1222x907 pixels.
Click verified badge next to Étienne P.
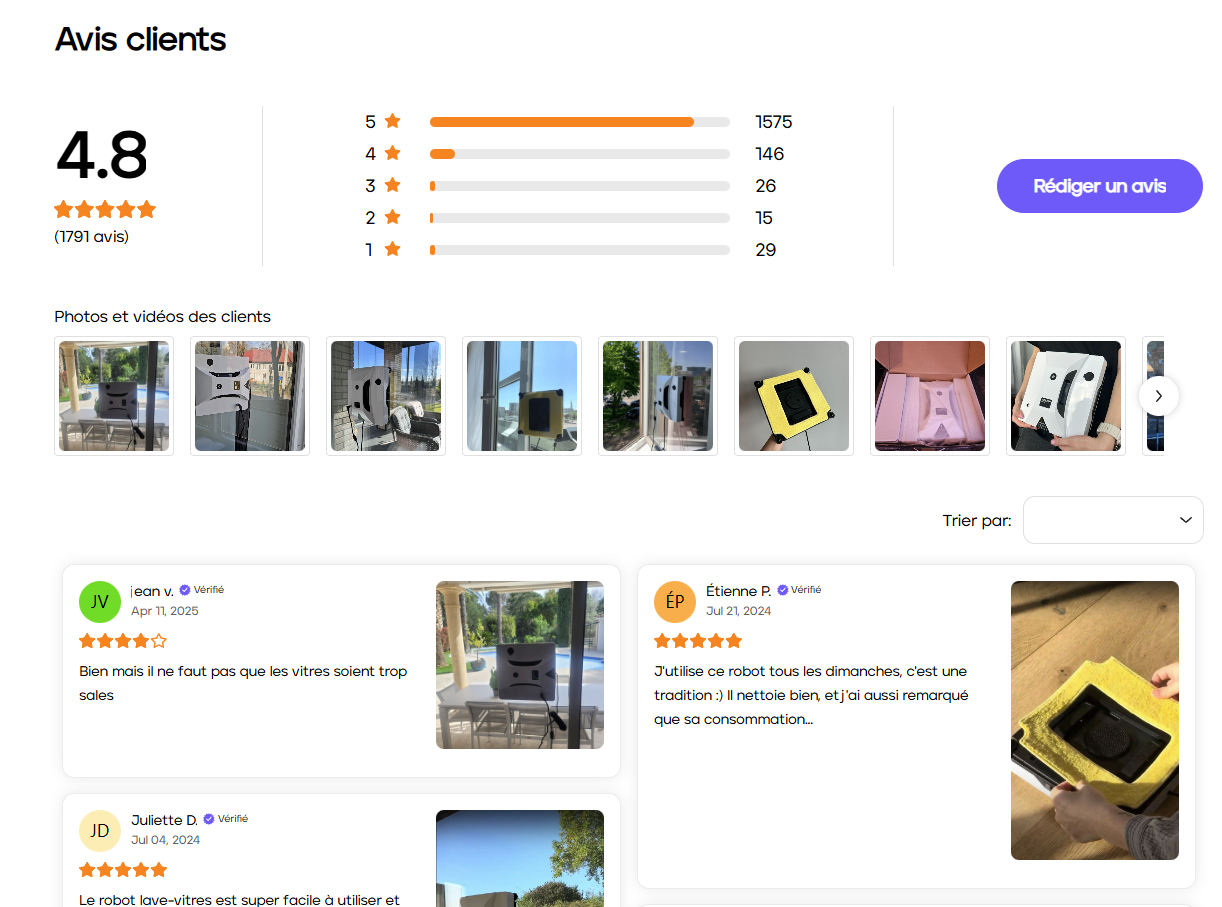[783, 590]
